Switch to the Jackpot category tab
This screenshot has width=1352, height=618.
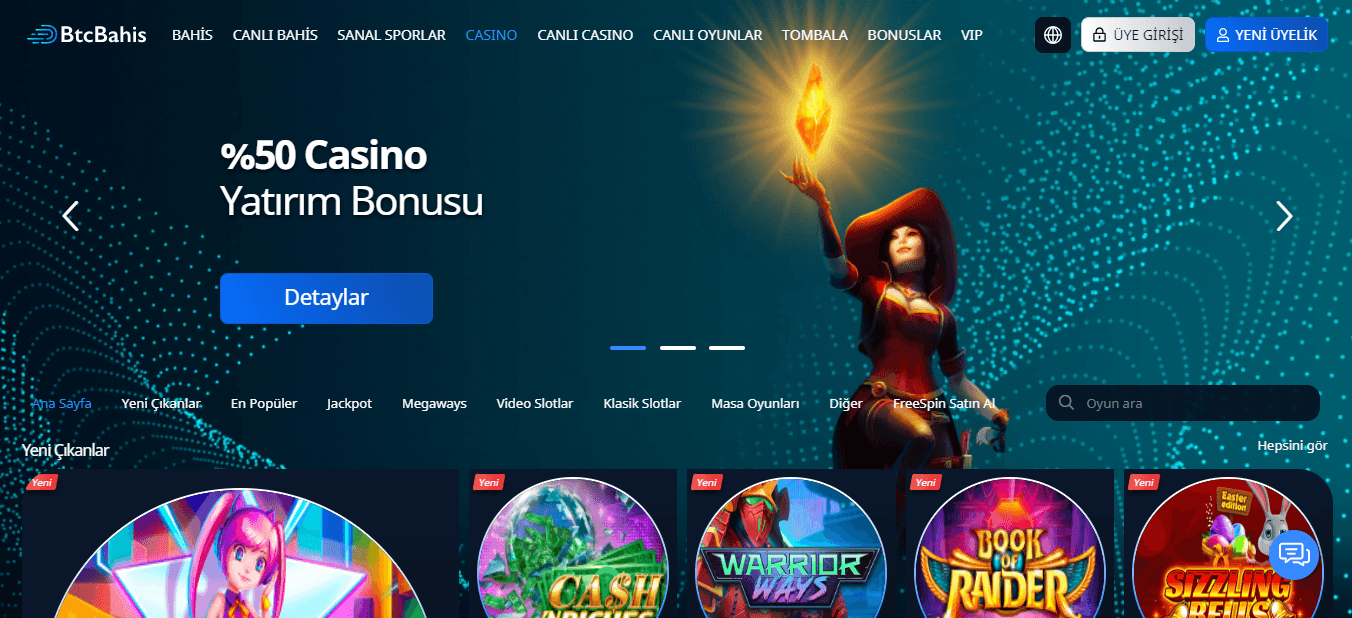pyautogui.click(x=349, y=404)
